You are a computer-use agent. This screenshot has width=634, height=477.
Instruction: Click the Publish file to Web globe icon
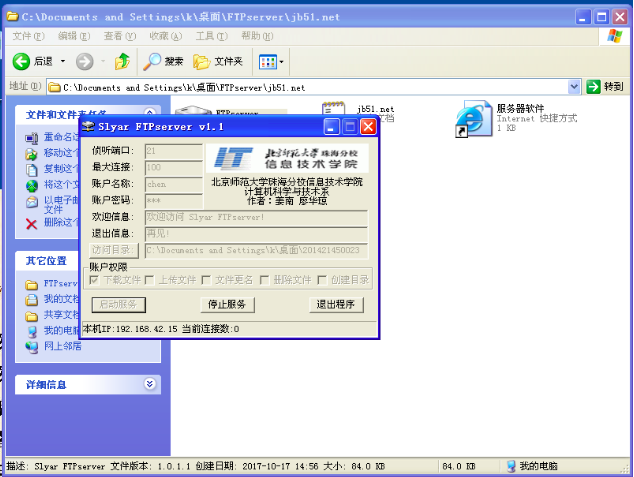pos(32,186)
